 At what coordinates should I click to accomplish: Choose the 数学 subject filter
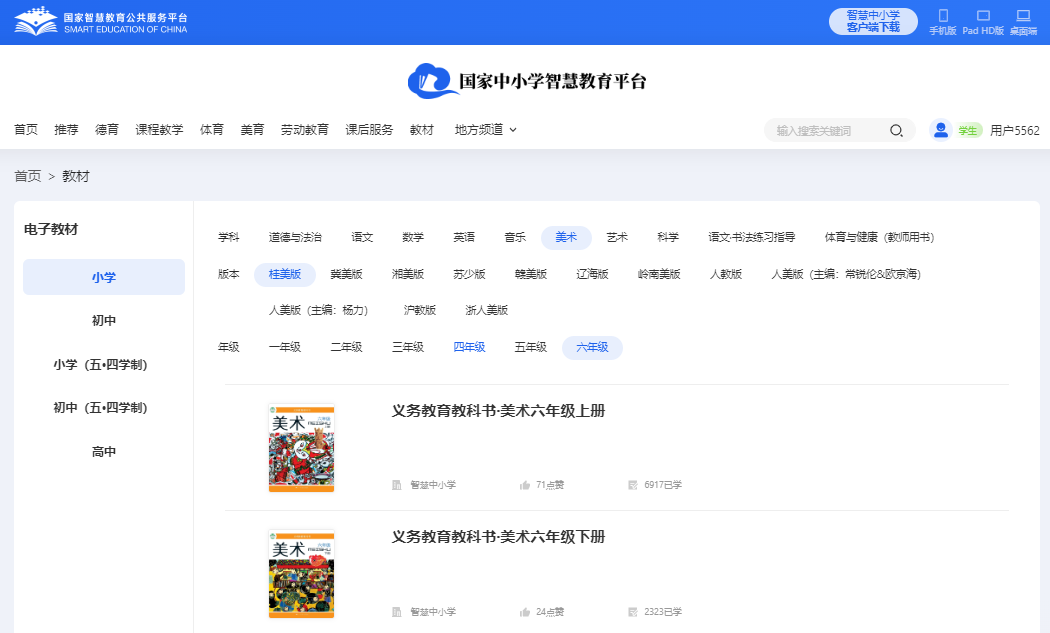click(x=413, y=237)
